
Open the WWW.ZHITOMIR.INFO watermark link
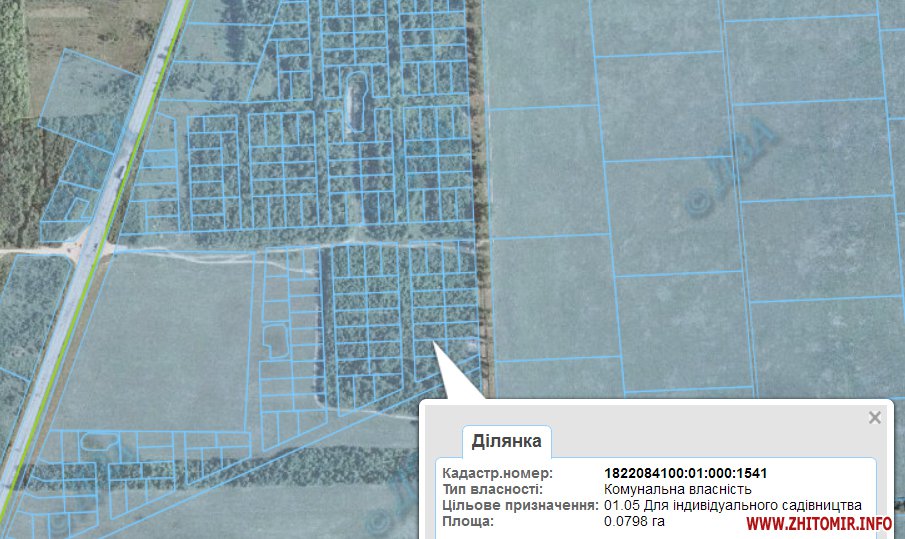point(818,524)
